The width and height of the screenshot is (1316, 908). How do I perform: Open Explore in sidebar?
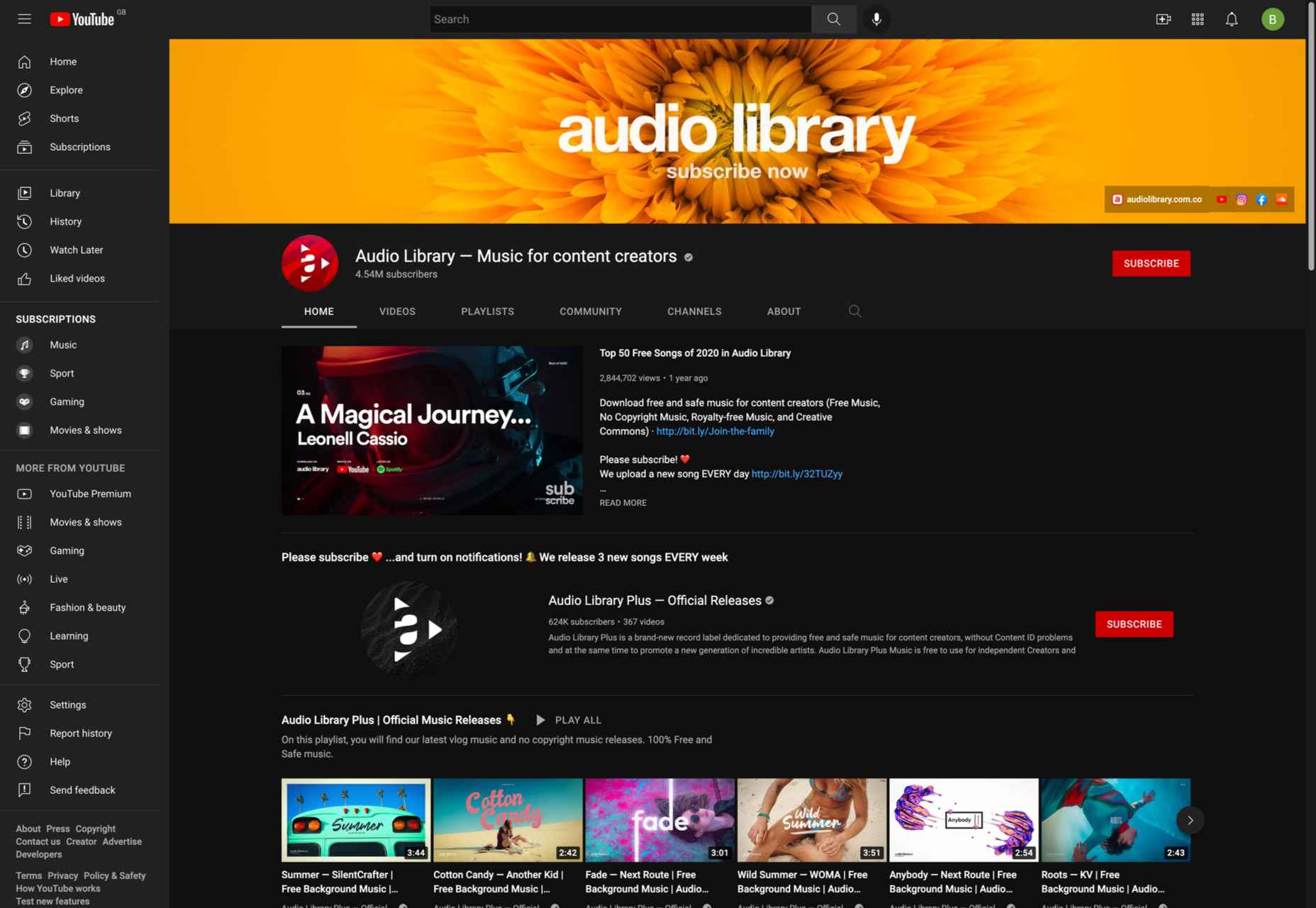[x=79, y=90]
